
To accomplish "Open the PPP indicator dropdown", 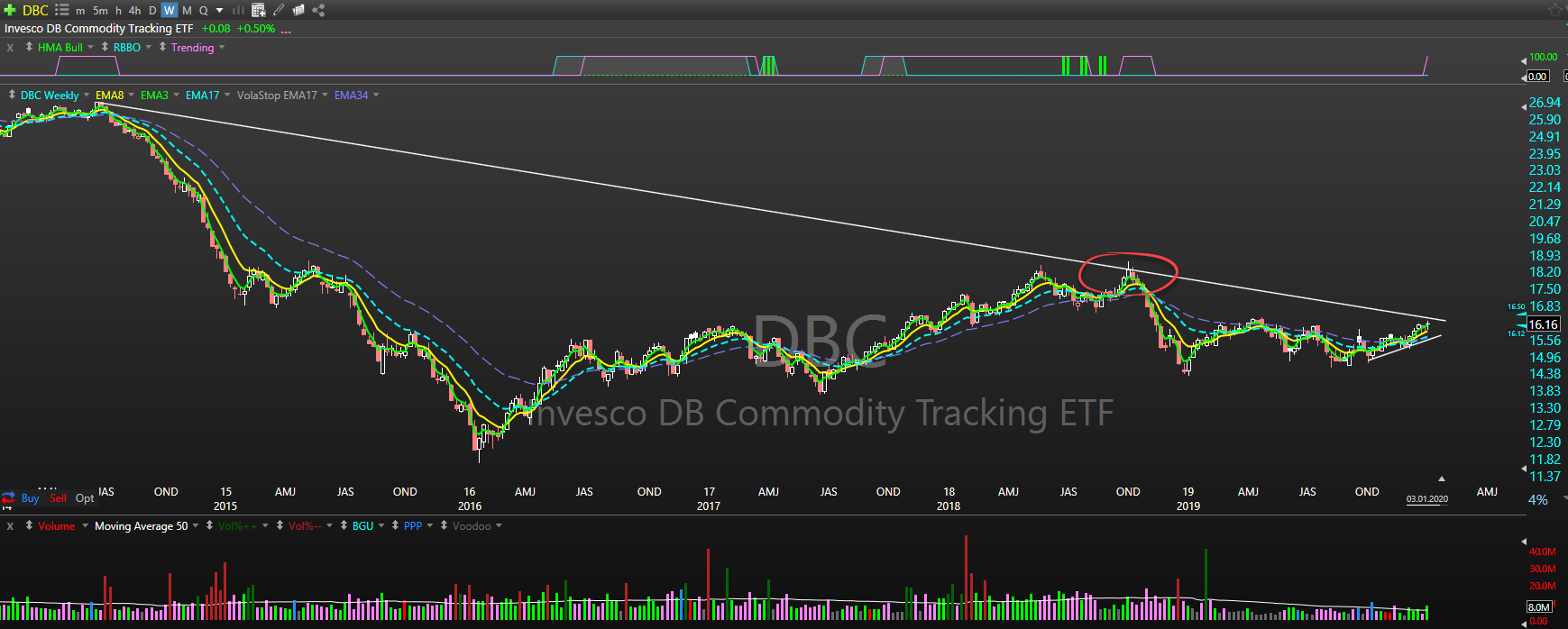I will (430, 526).
